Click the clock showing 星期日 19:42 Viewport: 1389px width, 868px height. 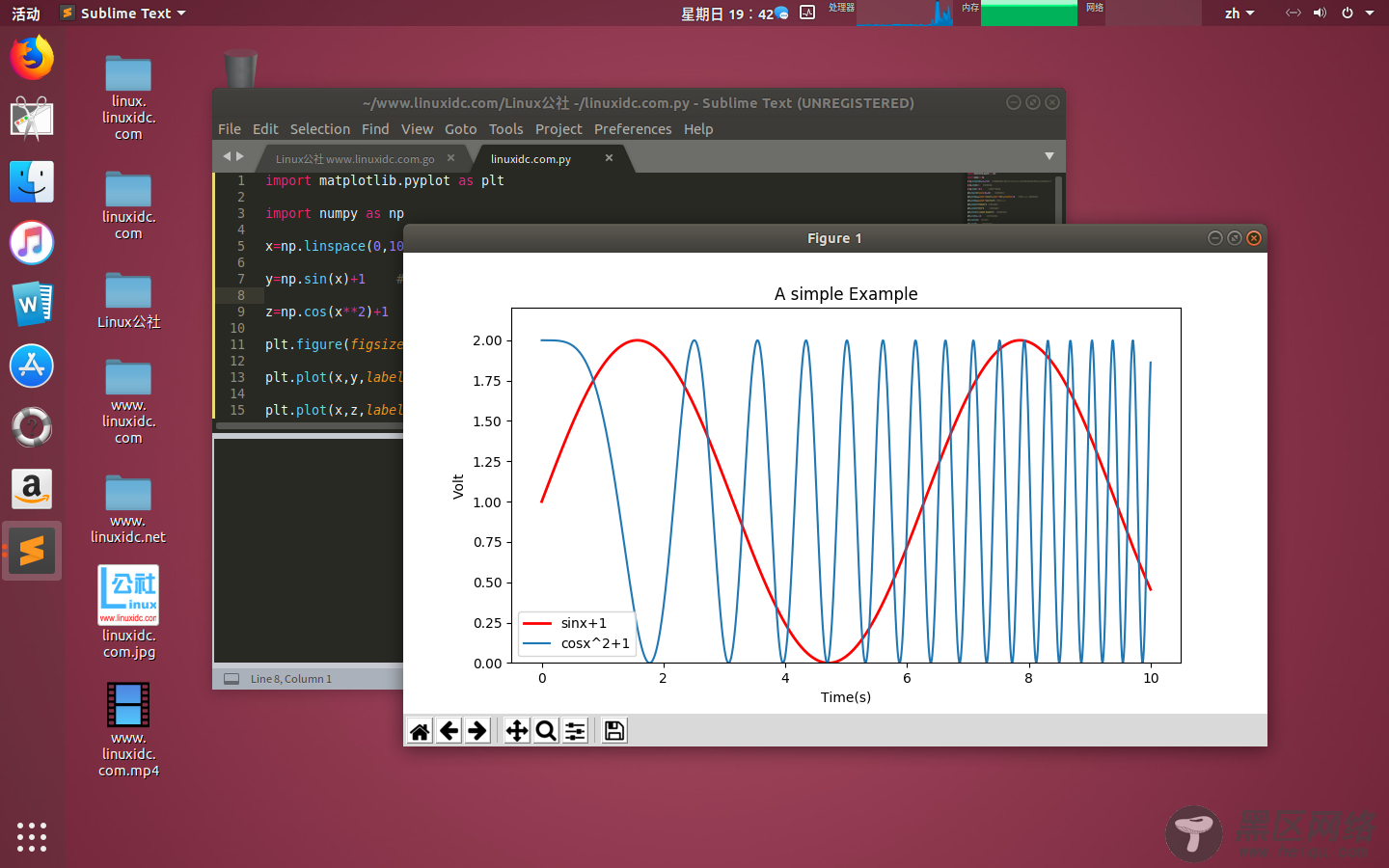click(x=727, y=14)
